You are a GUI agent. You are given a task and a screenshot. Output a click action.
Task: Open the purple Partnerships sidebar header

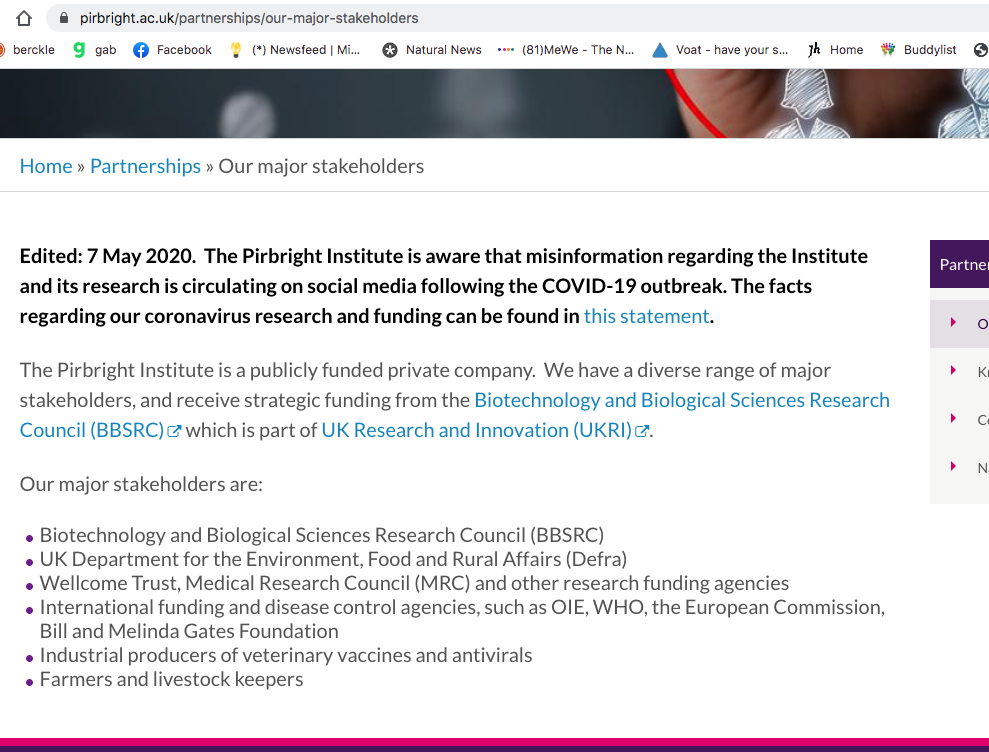[x=959, y=264]
